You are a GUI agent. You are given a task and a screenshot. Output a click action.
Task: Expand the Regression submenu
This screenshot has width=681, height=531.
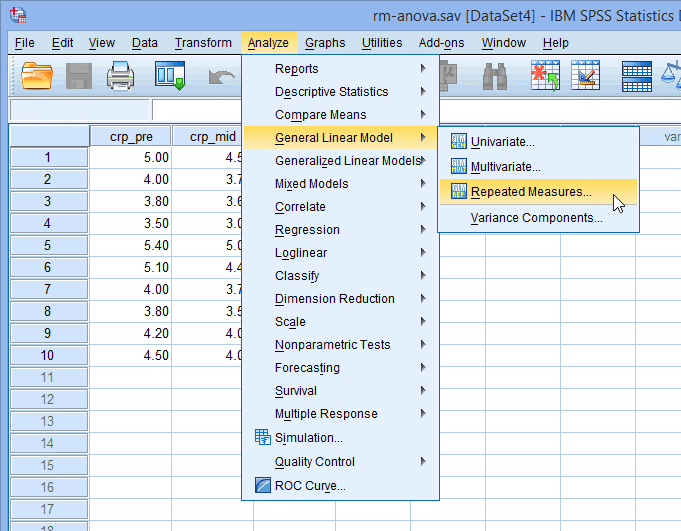click(340, 230)
